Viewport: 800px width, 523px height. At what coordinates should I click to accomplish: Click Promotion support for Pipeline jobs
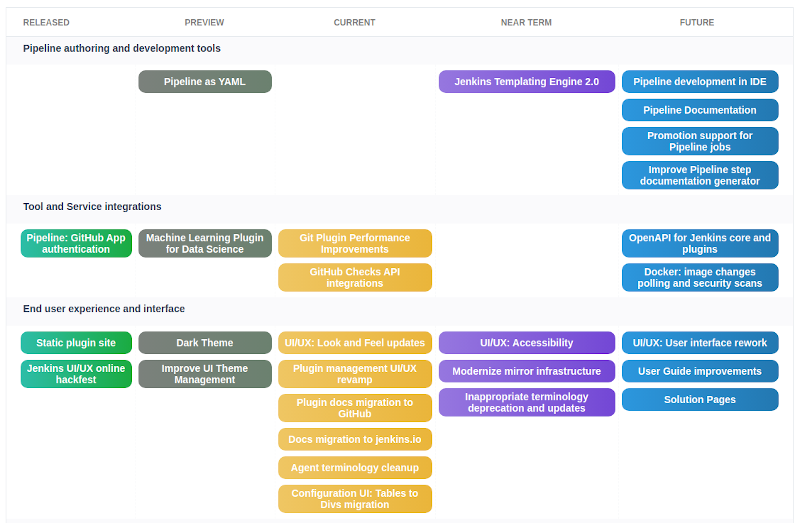coord(699,141)
